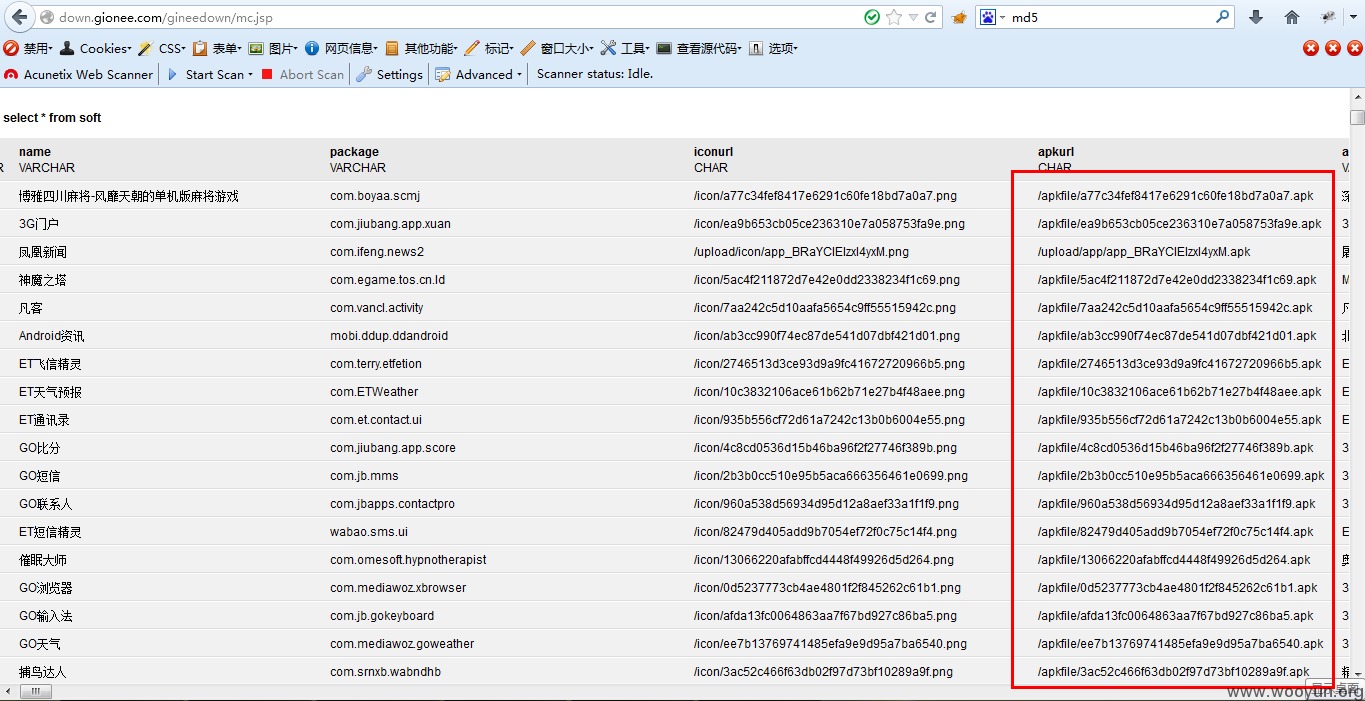The width and height of the screenshot is (1365, 701).
Task: Open the 表单 (Forms) menu
Action: (218, 48)
